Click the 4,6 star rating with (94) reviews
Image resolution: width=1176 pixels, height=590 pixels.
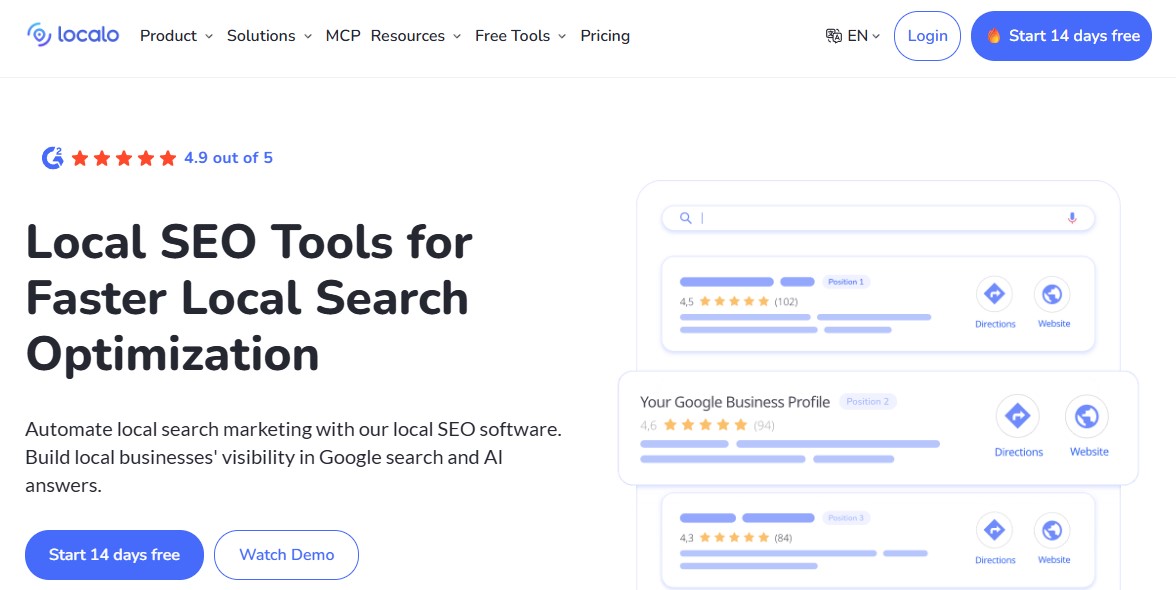(x=707, y=425)
